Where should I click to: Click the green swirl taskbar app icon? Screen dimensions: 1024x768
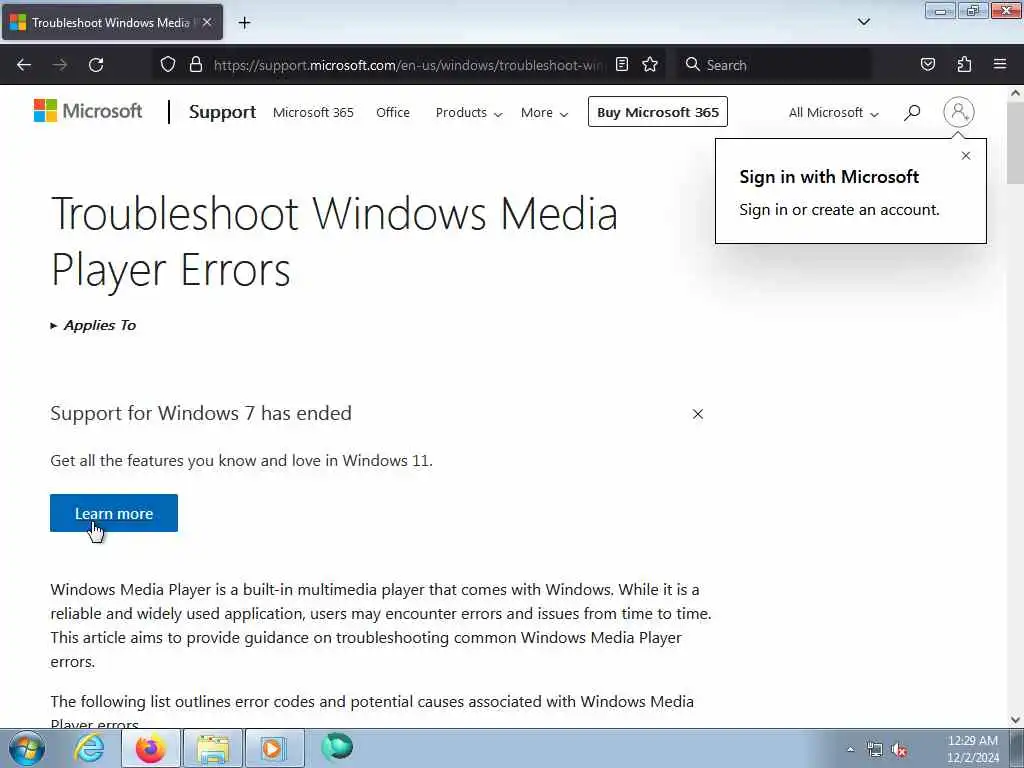pyautogui.click(x=337, y=748)
